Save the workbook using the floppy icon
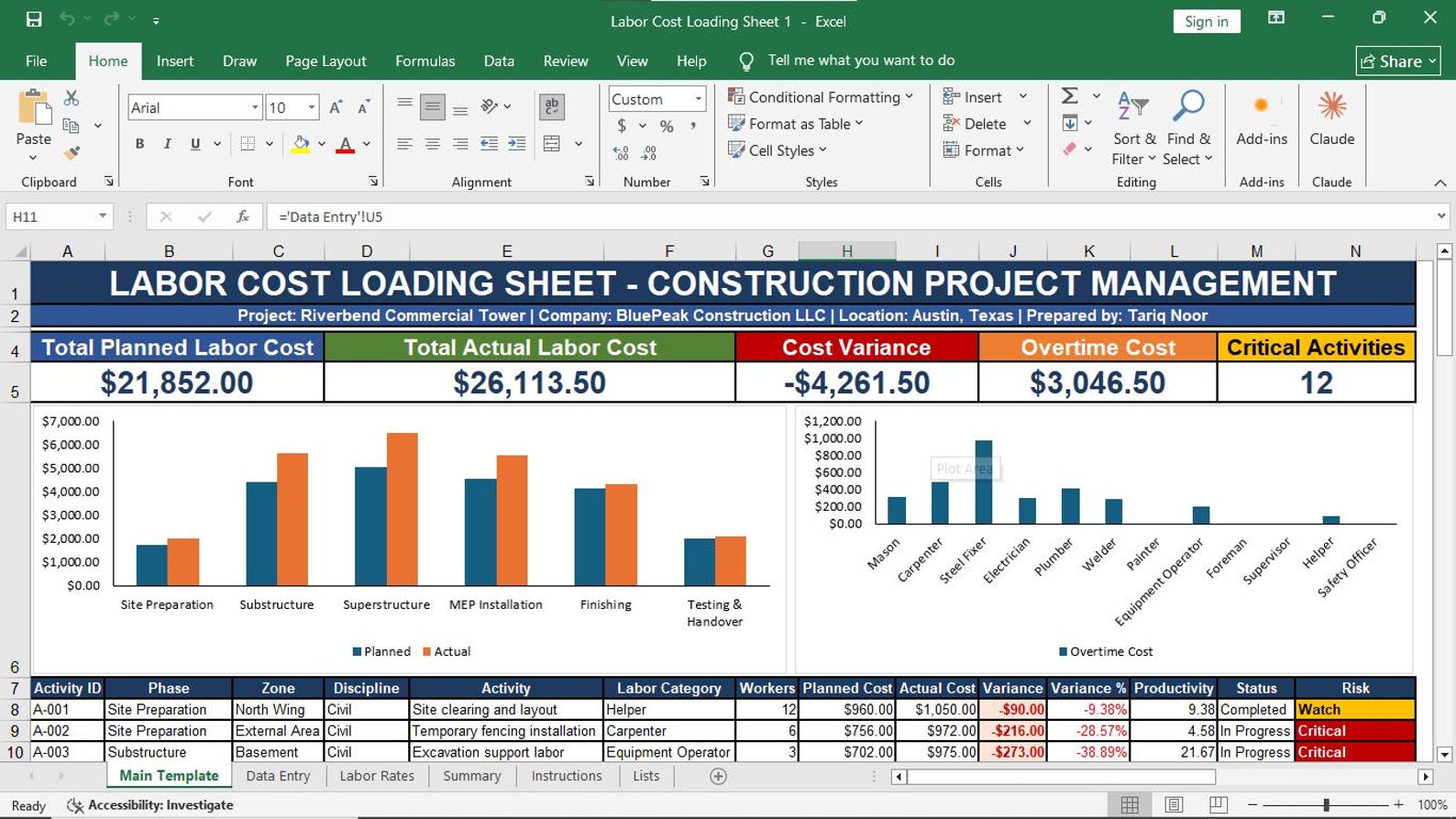This screenshot has width=1456, height=819. (34, 19)
